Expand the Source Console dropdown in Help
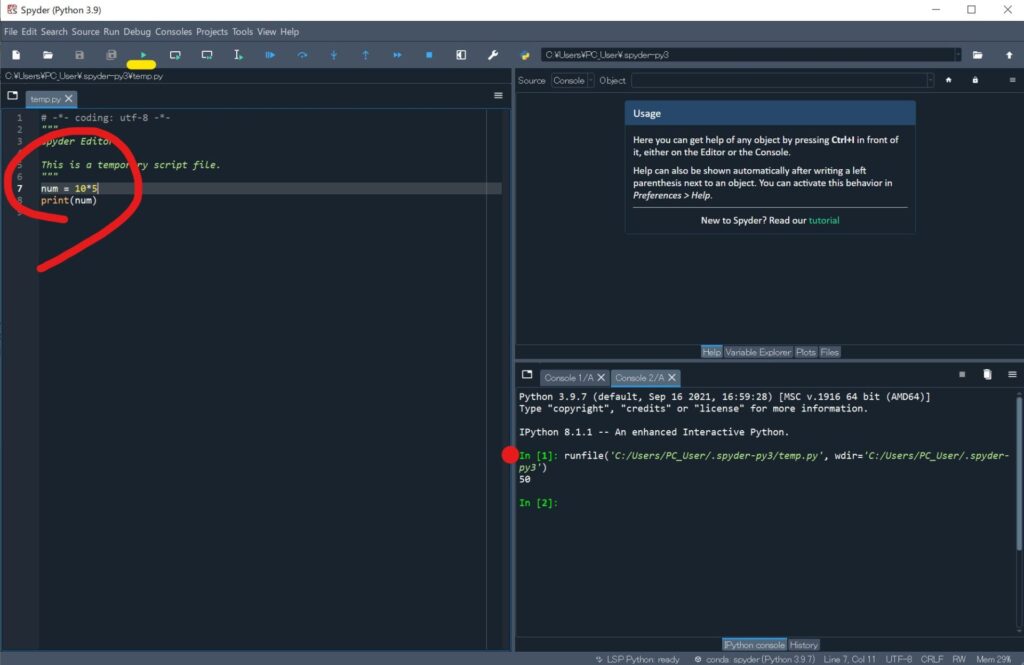Image resolution: width=1024 pixels, height=665 pixels. [x=572, y=80]
